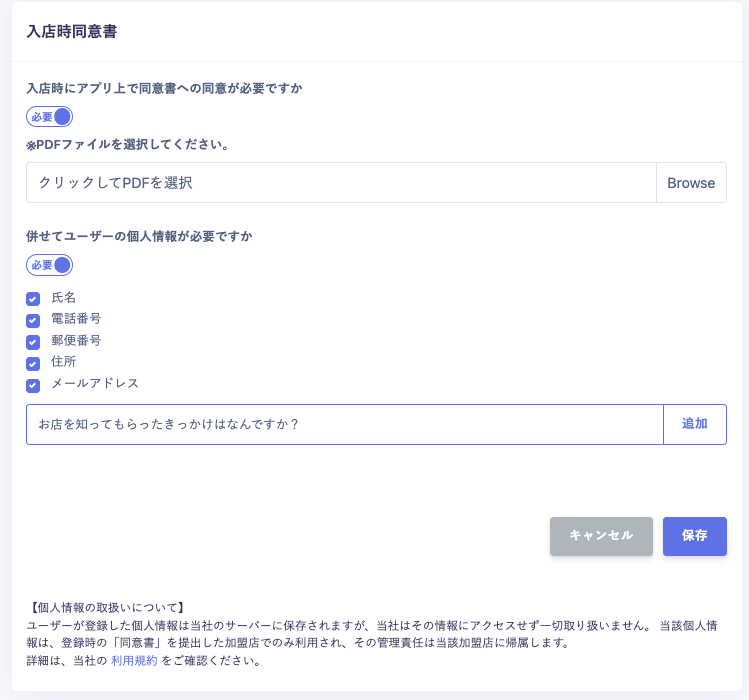Click the 入店時同意書 panel heading
Image resolution: width=749 pixels, height=700 pixels.
71,32
